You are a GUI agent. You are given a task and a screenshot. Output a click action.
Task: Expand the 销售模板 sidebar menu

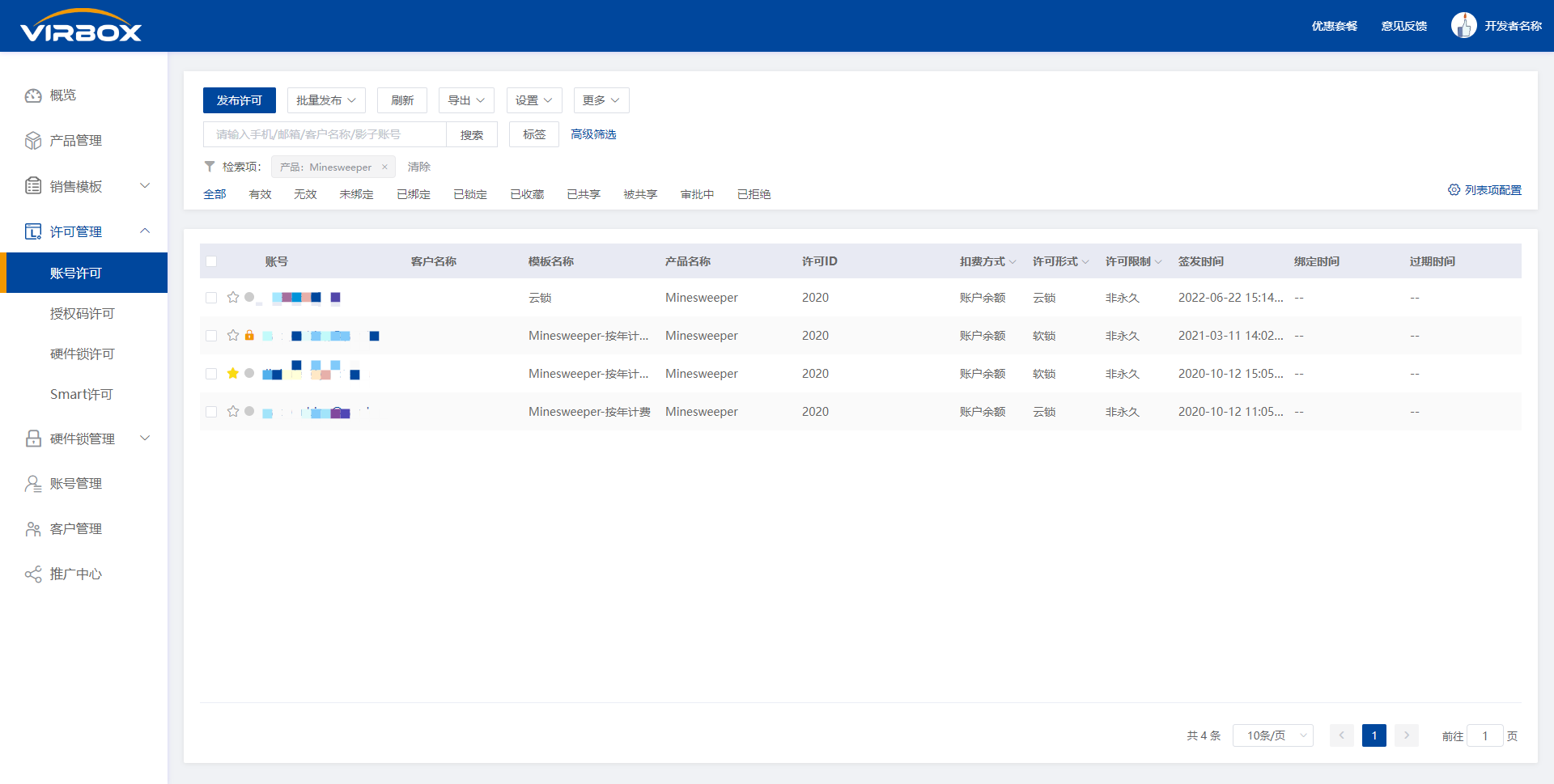pos(145,186)
